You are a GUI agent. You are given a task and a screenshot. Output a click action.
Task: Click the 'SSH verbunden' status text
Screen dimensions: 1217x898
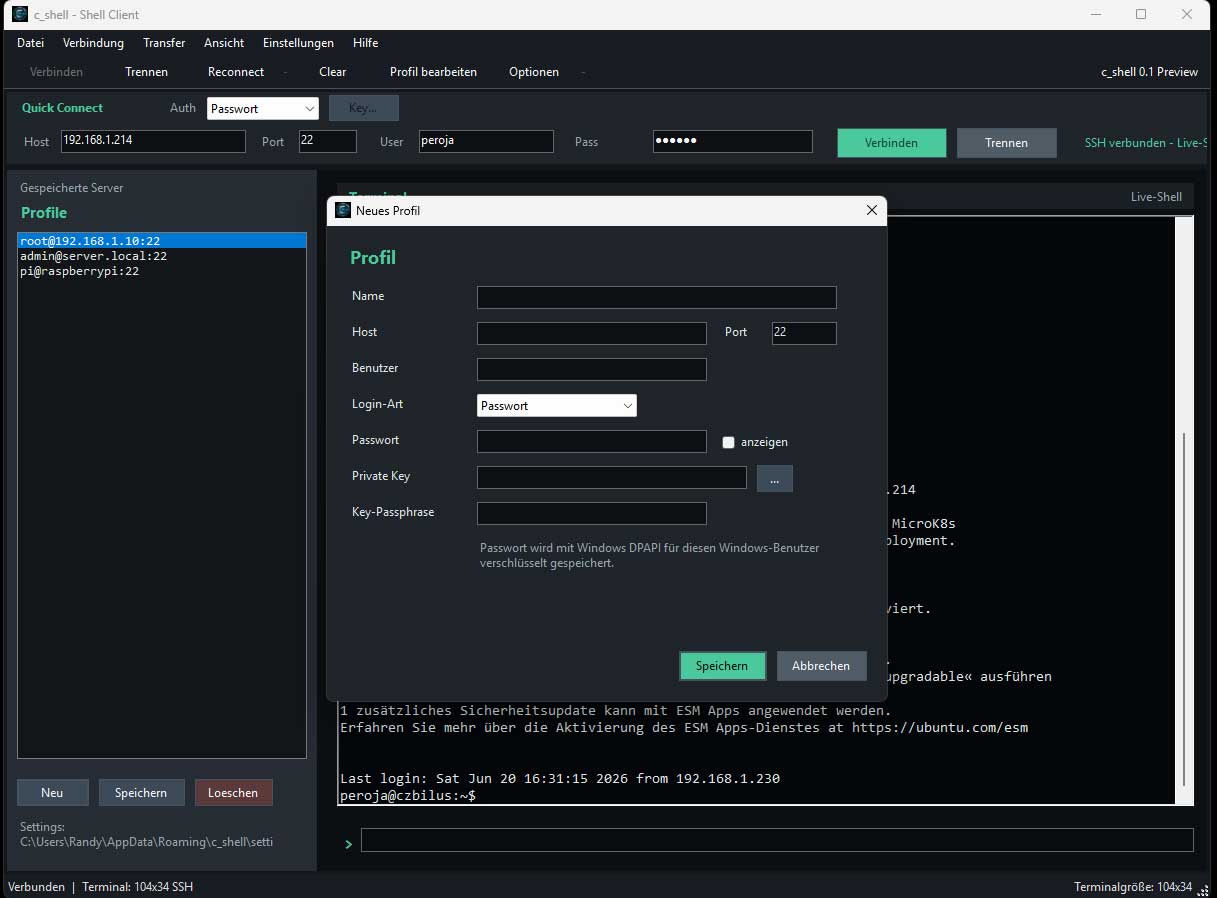coord(1146,143)
